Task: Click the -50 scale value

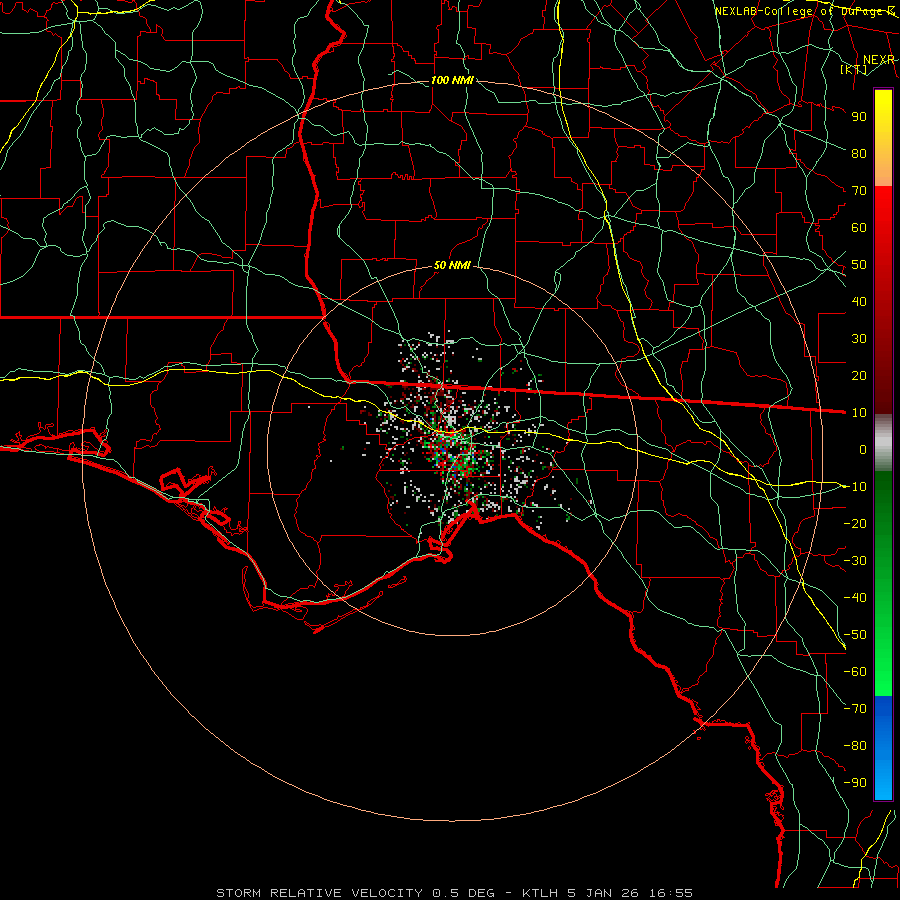Action: (x=855, y=635)
